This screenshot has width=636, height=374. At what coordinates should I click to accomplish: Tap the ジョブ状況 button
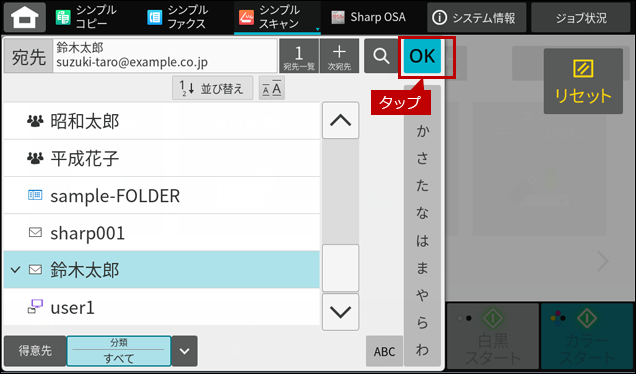(x=581, y=17)
